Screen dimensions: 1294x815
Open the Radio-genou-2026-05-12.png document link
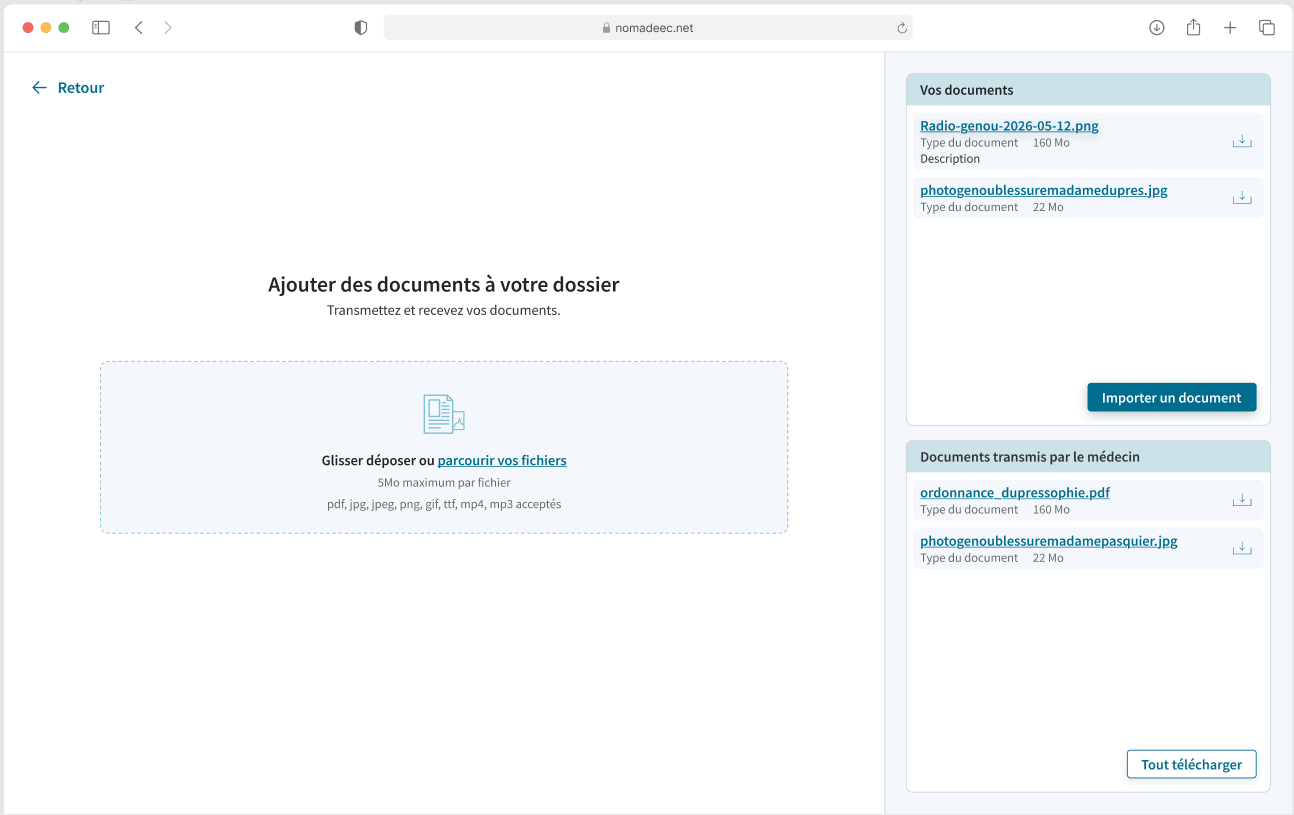1009,126
